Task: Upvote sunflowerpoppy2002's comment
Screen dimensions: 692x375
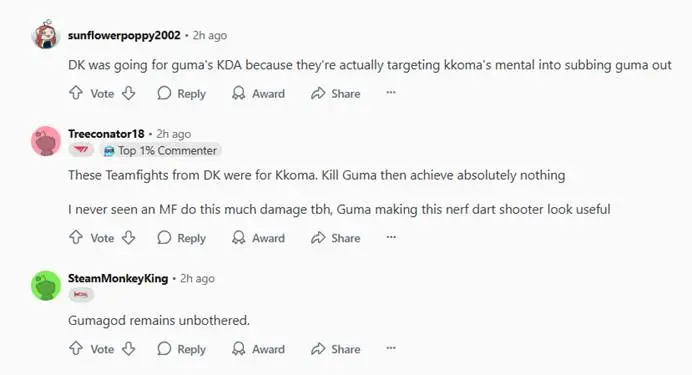Action: point(76,93)
